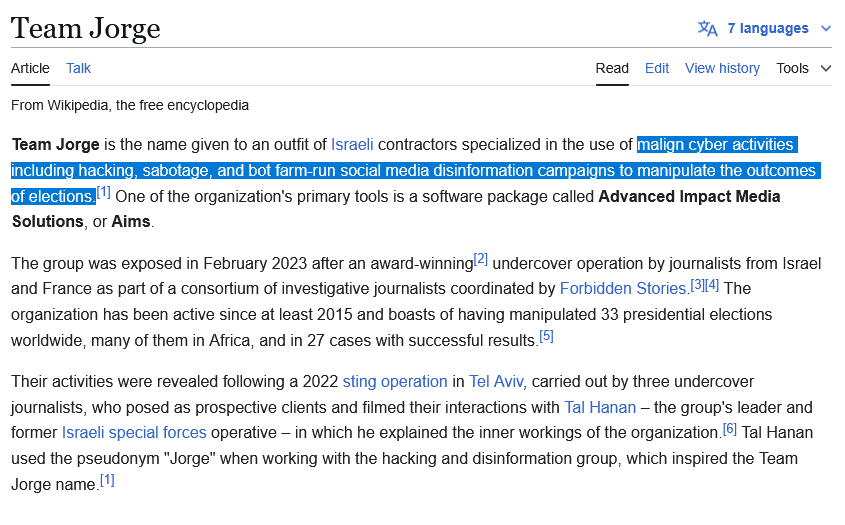This screenshot has height=525, width=845.
Task: Click bold 'Team Jorge' in first paragraph
Action: point(56,144)
